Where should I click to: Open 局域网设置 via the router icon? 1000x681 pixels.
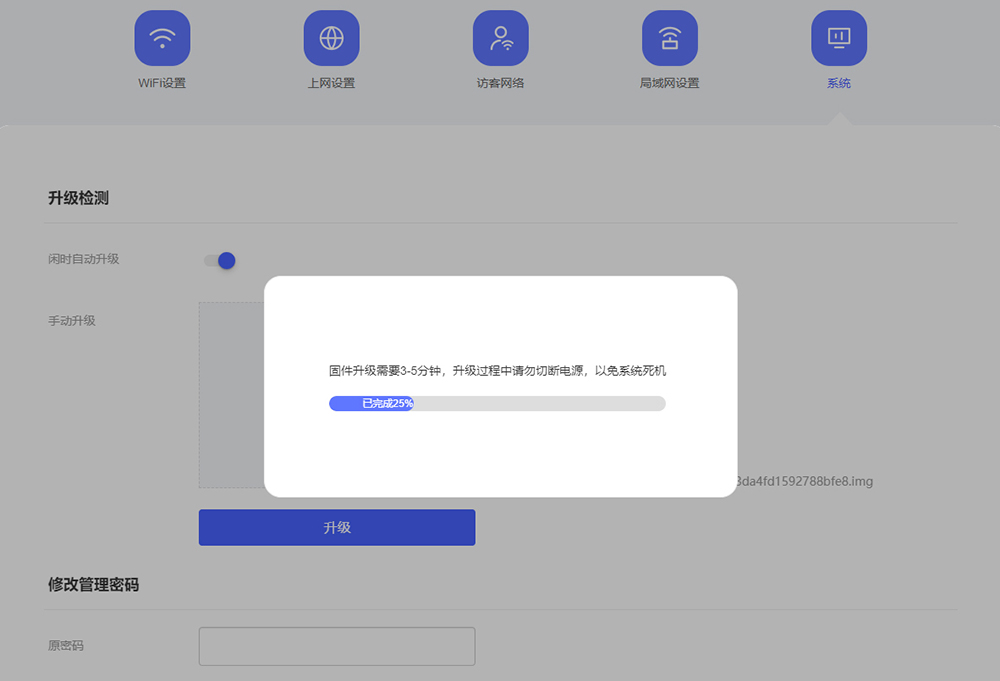[x=669, y=37]
